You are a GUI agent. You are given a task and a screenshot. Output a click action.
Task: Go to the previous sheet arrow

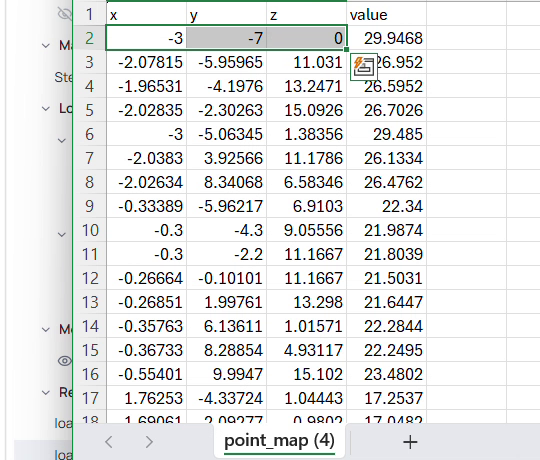[x=109, y=442]
